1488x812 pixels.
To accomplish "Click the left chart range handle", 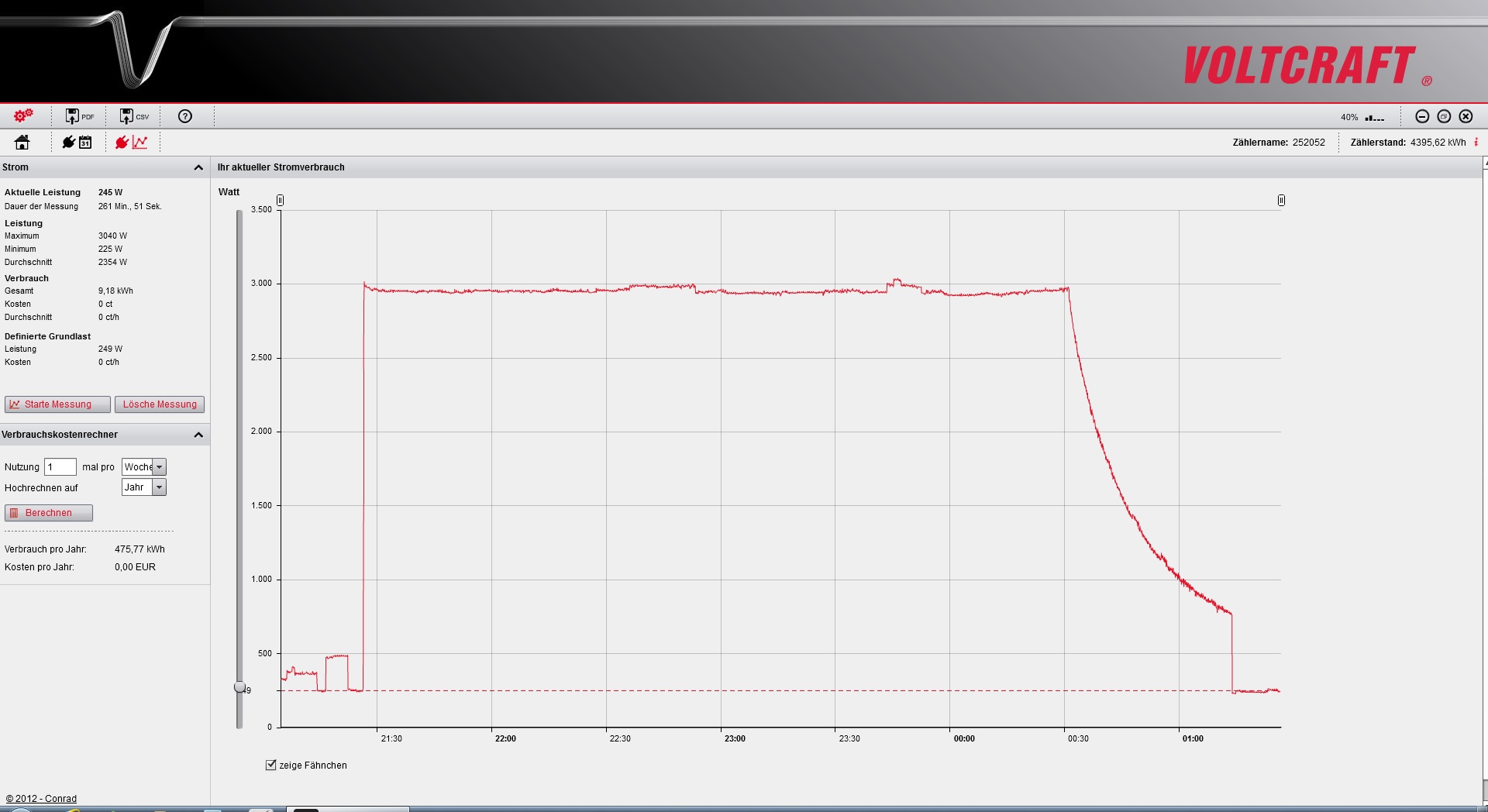I will 281,200.
